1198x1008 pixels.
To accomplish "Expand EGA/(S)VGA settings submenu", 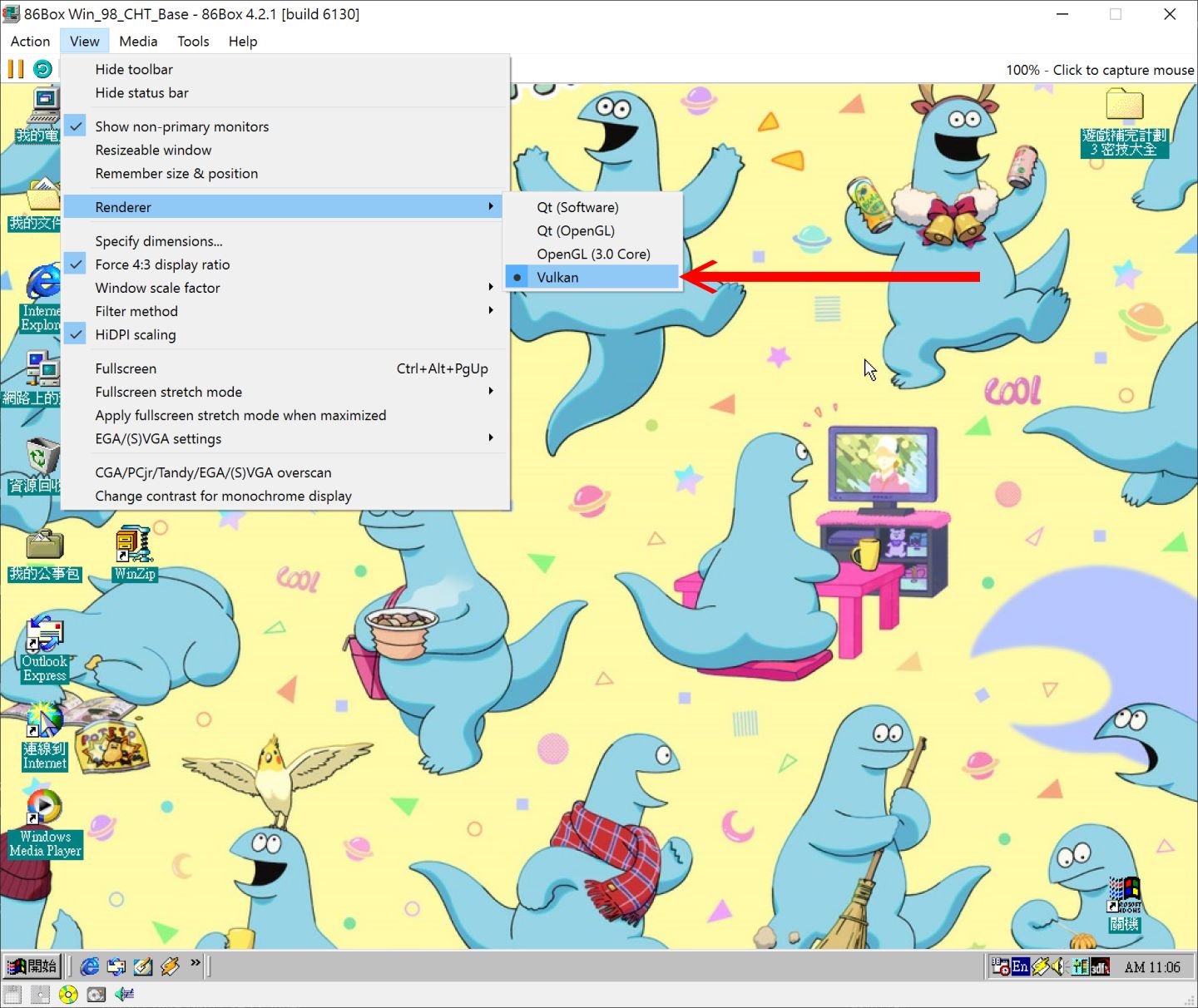I will click(284, 438).
